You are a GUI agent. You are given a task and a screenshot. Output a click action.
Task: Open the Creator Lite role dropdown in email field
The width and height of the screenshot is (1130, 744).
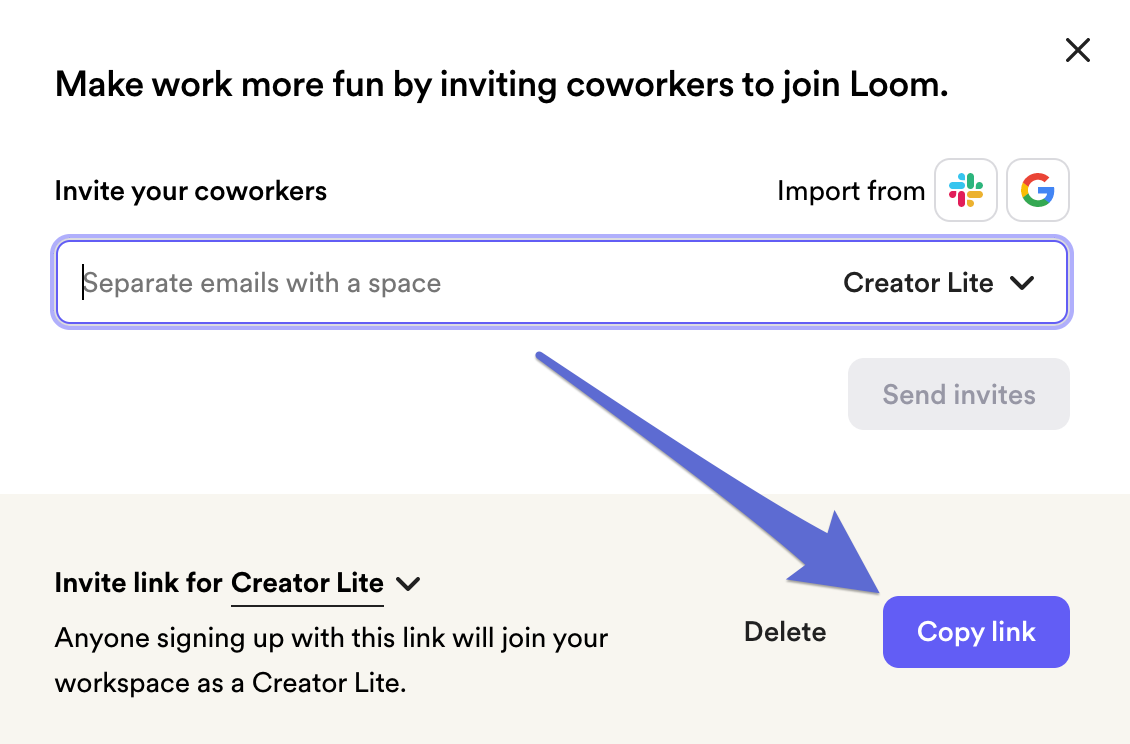click(x=939, y=283)
